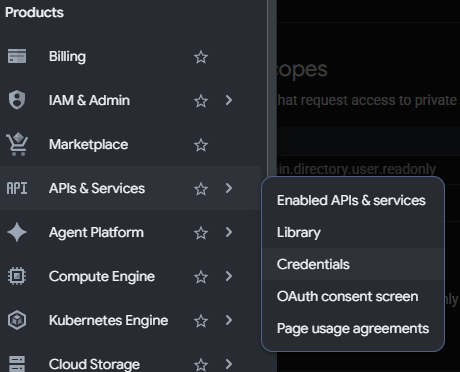460x372 pixels.
Task: Open the Agent Platform submenu chevron
Action: [229, 232]
